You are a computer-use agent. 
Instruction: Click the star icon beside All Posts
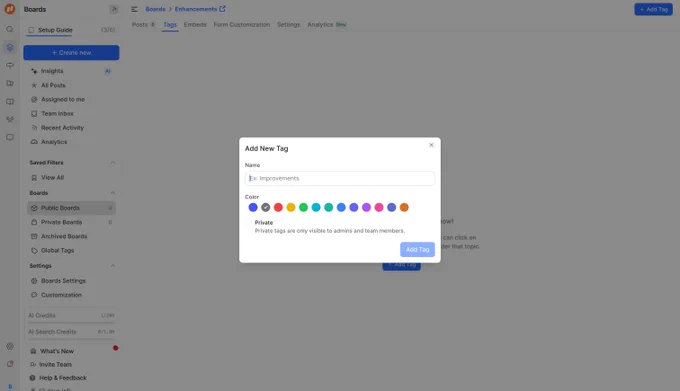click(34, 85)
